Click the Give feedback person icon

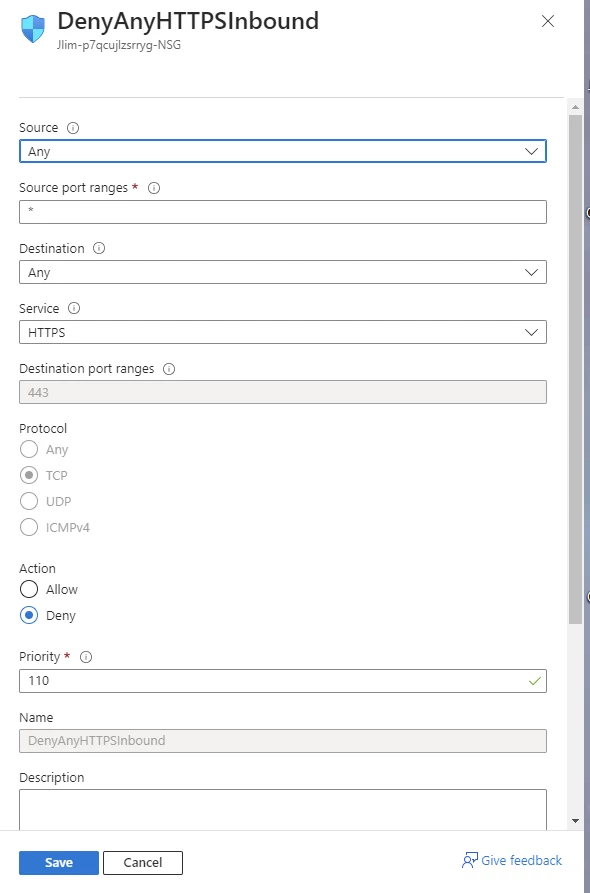click(x=470, y=861)
